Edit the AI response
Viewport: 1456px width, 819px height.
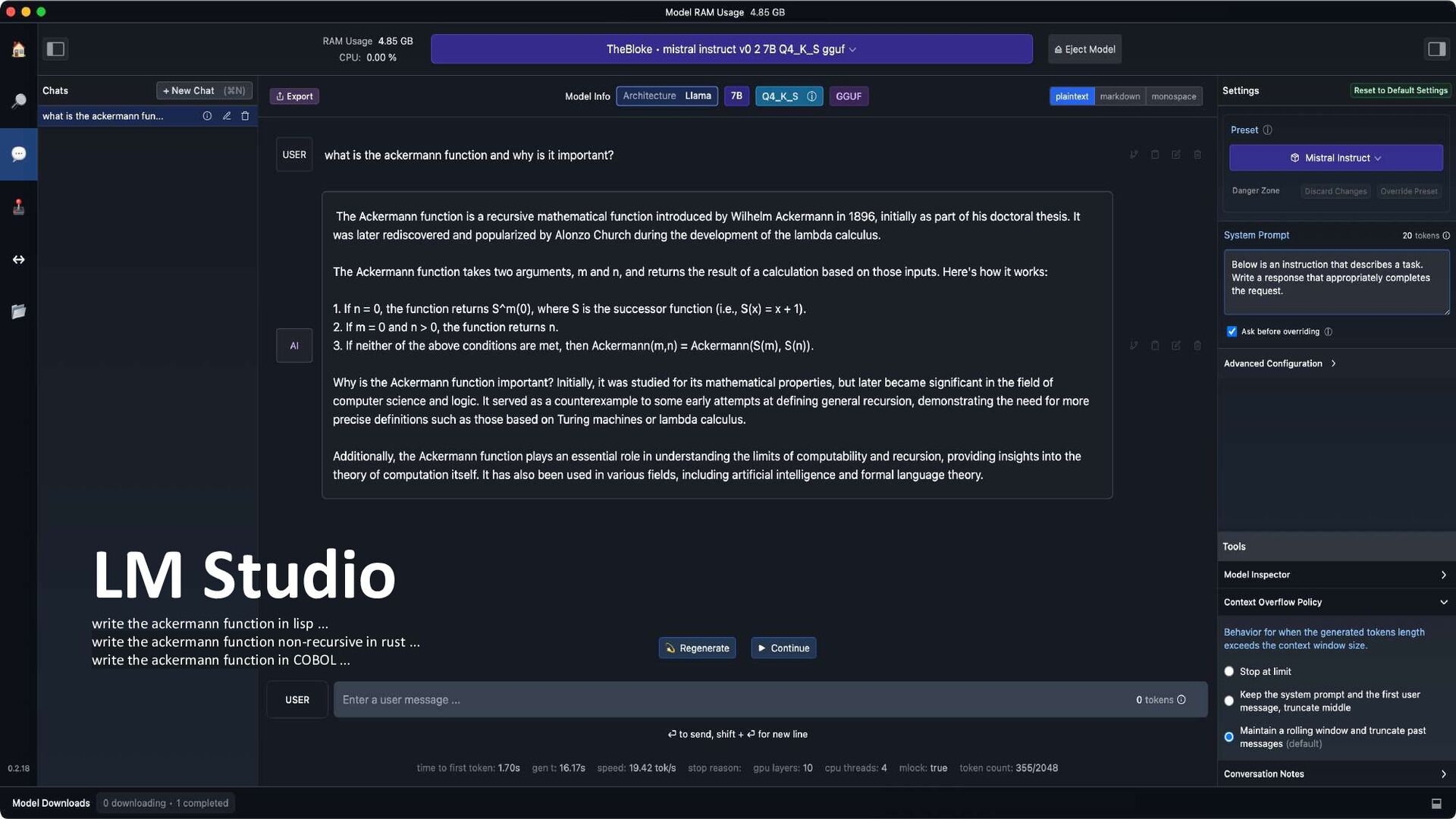click(x=1176, y=346)
